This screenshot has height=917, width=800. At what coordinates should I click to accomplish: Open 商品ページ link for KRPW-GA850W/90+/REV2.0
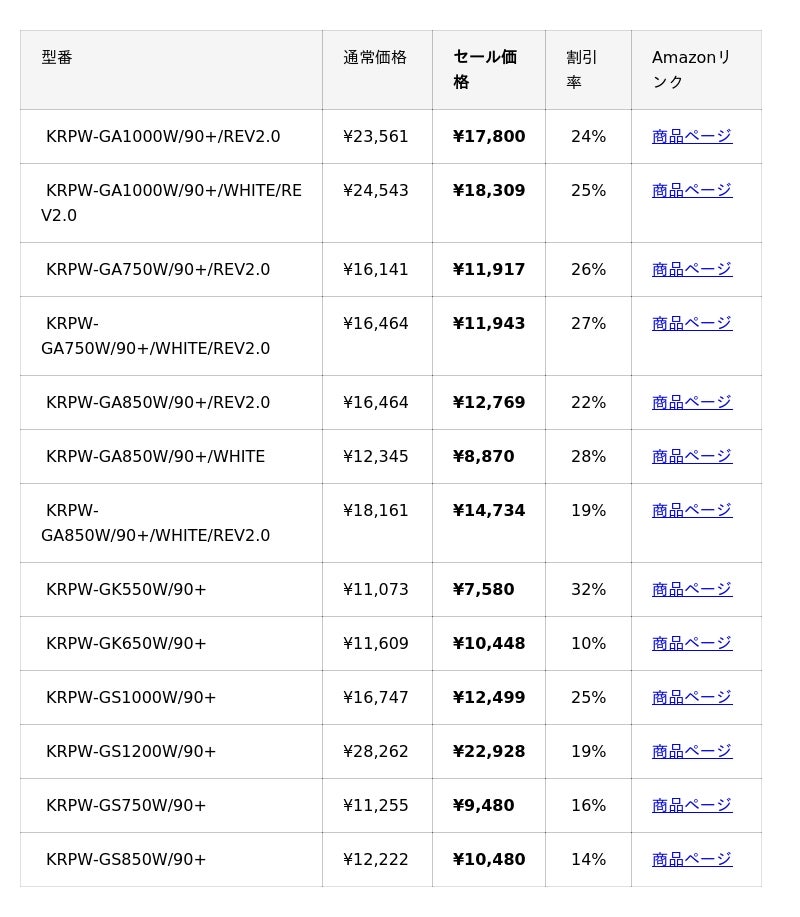pyautogui.click(x=692, y=402)
